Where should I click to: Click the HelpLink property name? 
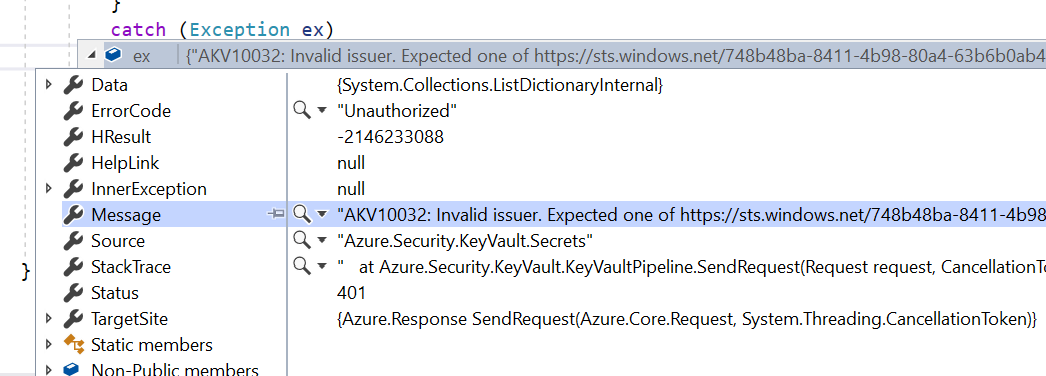click(x=125, y=163)
